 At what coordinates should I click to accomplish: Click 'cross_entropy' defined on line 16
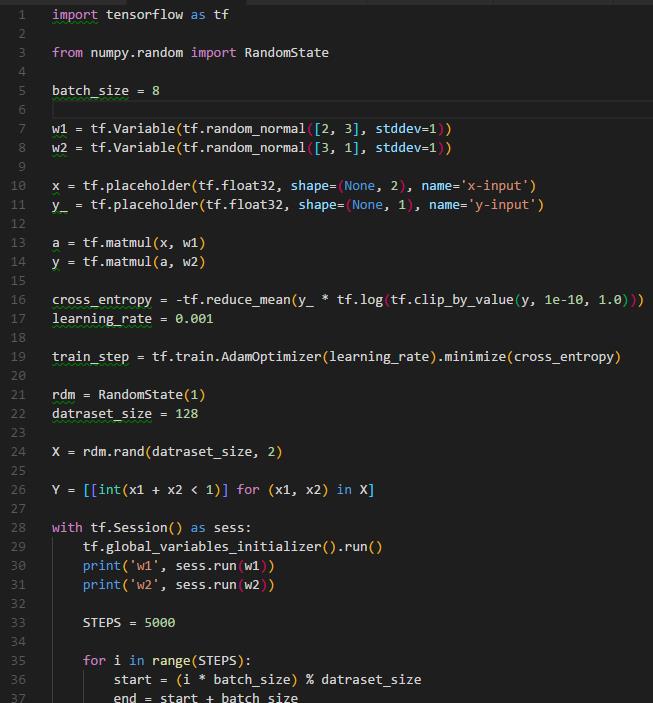102,300
